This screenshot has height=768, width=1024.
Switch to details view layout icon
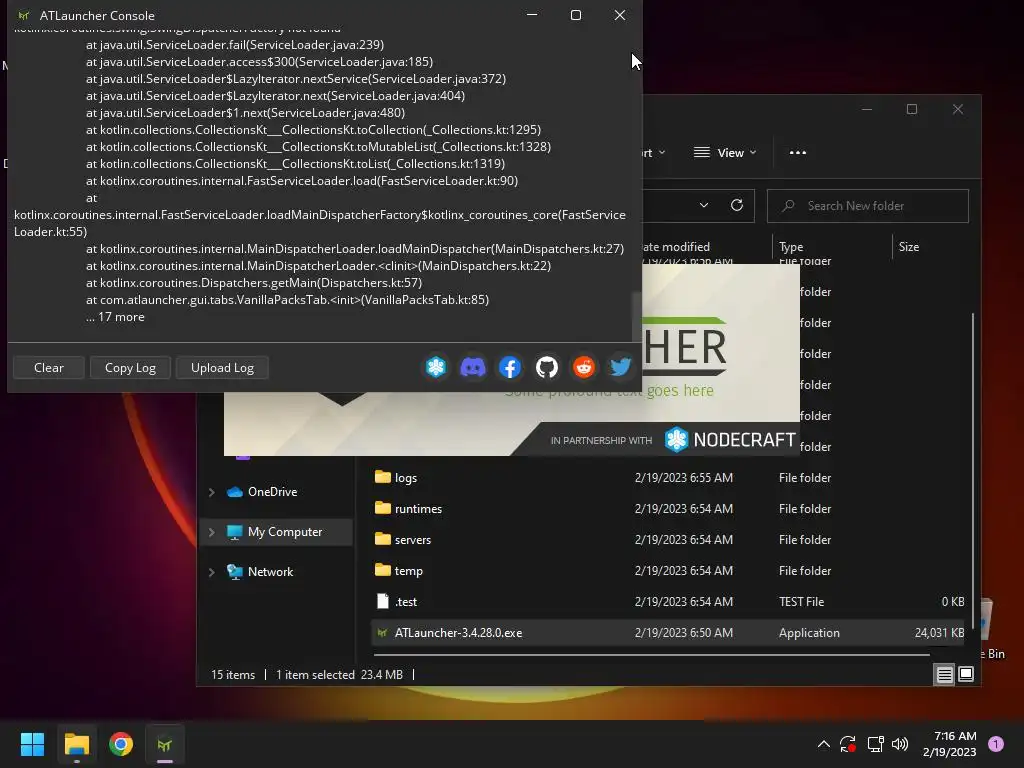coord(944,675)
